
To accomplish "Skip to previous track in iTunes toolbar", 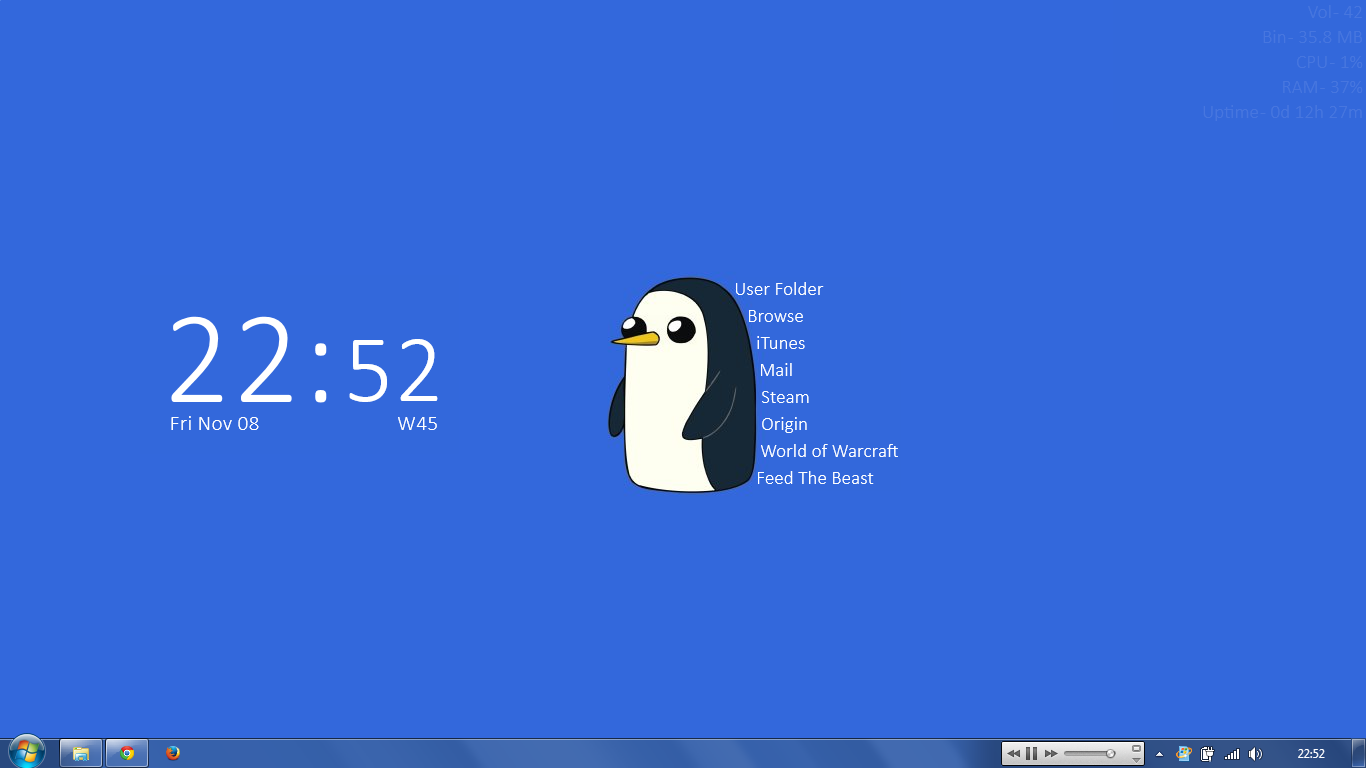I will (x=1014, y=753).
